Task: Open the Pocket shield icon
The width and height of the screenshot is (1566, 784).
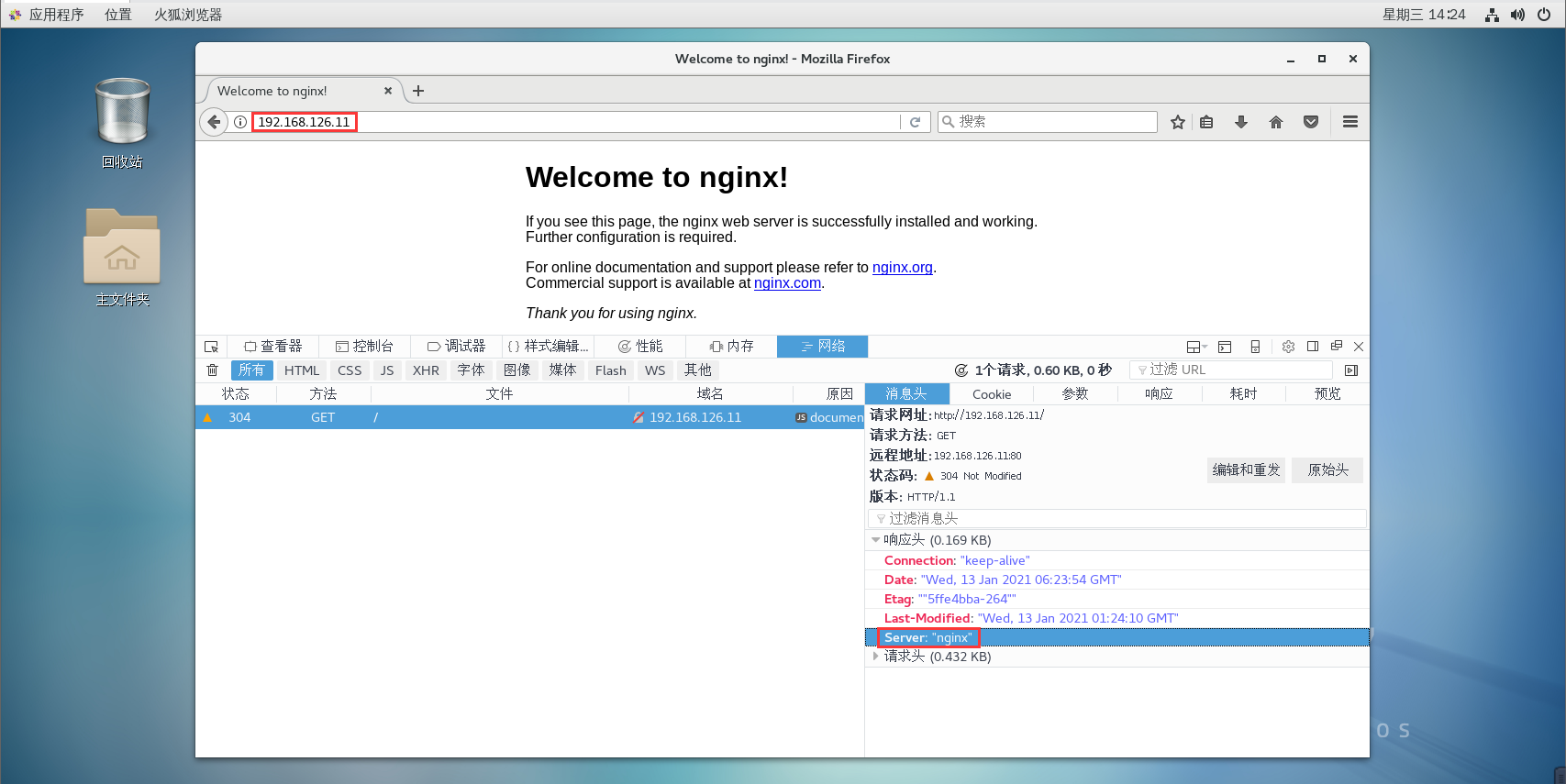Action: pos(1311,122)
